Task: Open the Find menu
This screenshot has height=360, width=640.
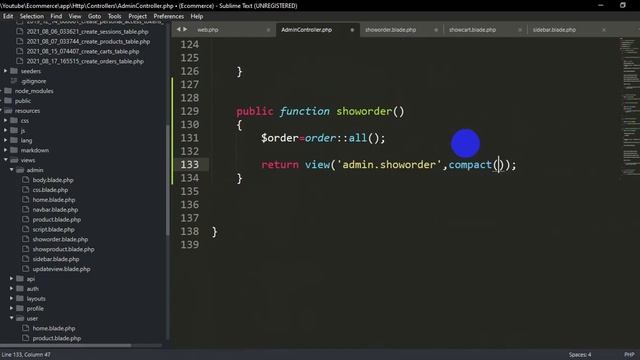Action: [56, 16]
